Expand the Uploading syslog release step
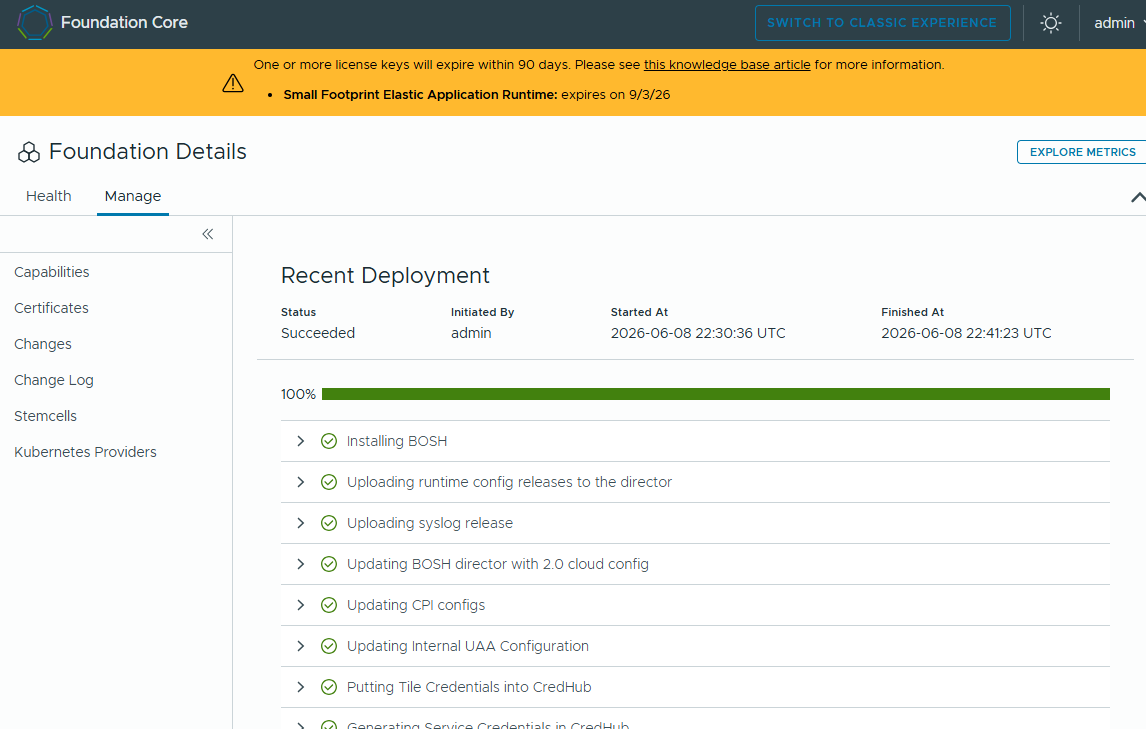 [x=300, y=523]
